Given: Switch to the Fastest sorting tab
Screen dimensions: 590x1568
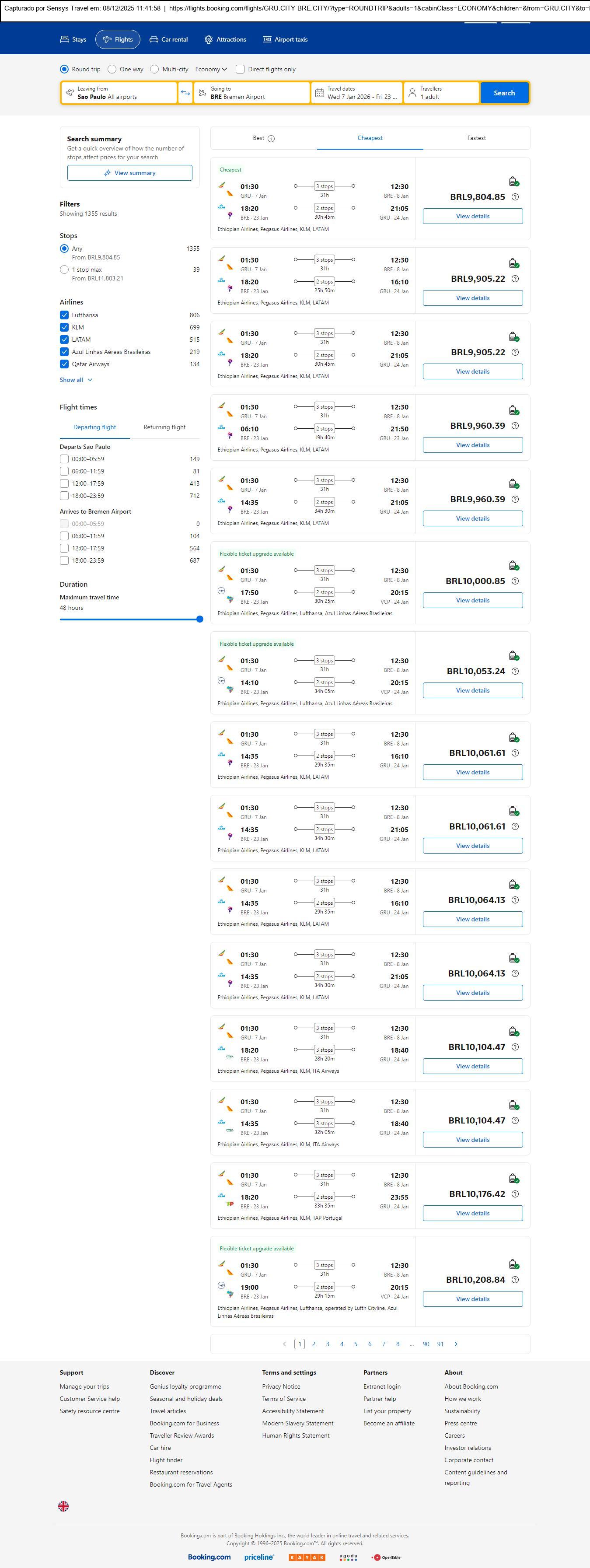Looking at the screenshot, I should point(476,138).
